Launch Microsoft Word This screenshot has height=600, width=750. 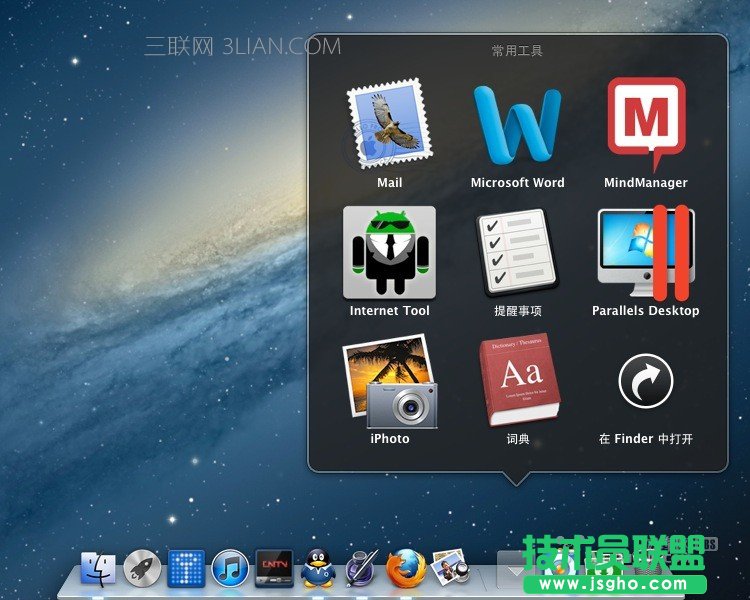tap(517, 126)
